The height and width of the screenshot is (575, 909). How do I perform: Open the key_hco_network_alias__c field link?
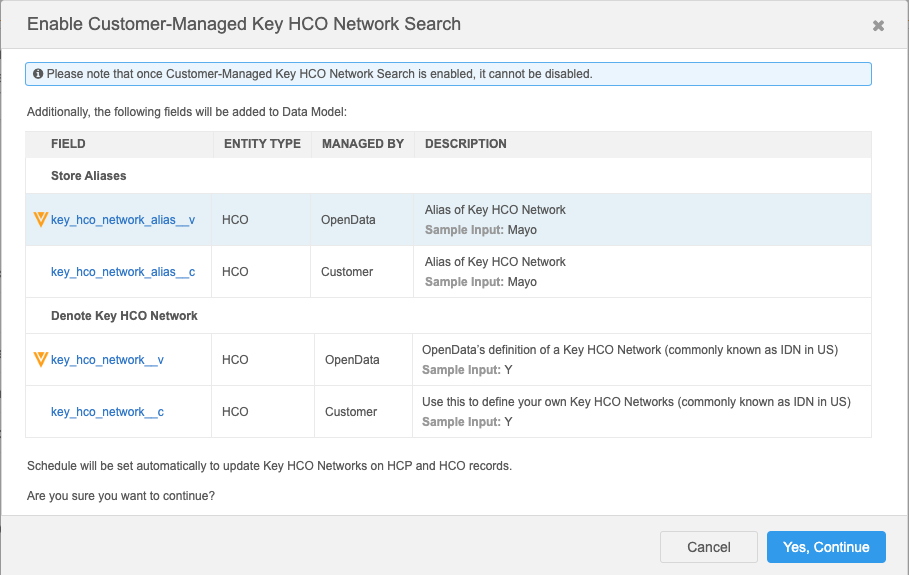coord(123,272)
